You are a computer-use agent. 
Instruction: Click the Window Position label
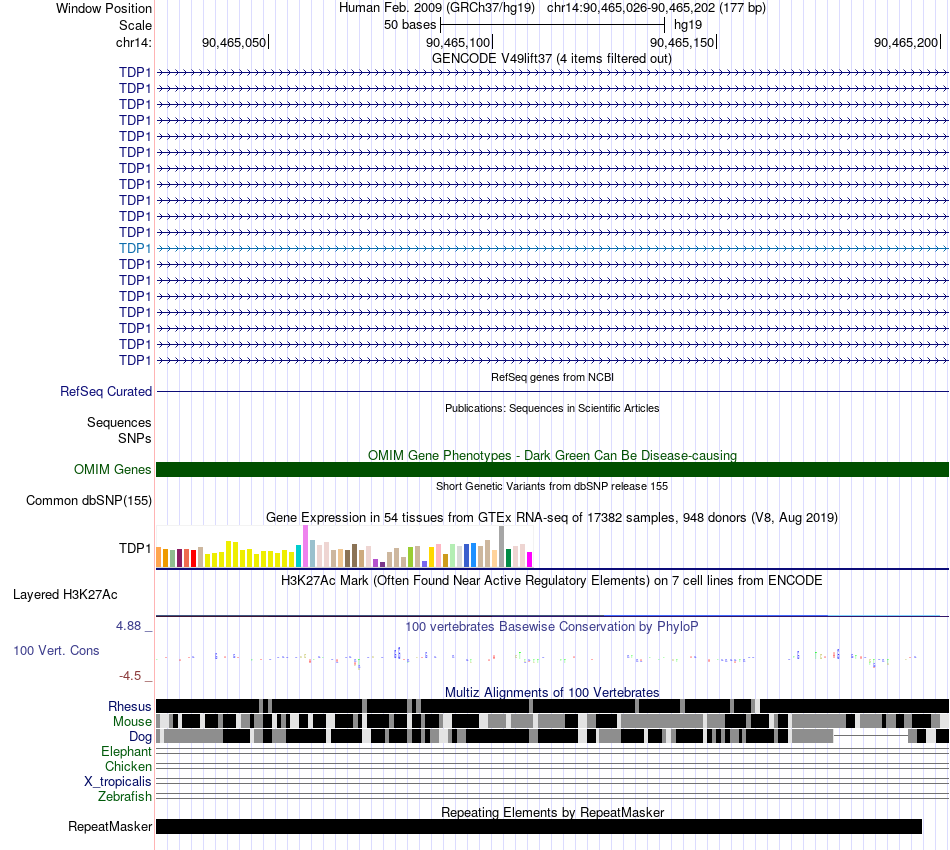(104, 8)
